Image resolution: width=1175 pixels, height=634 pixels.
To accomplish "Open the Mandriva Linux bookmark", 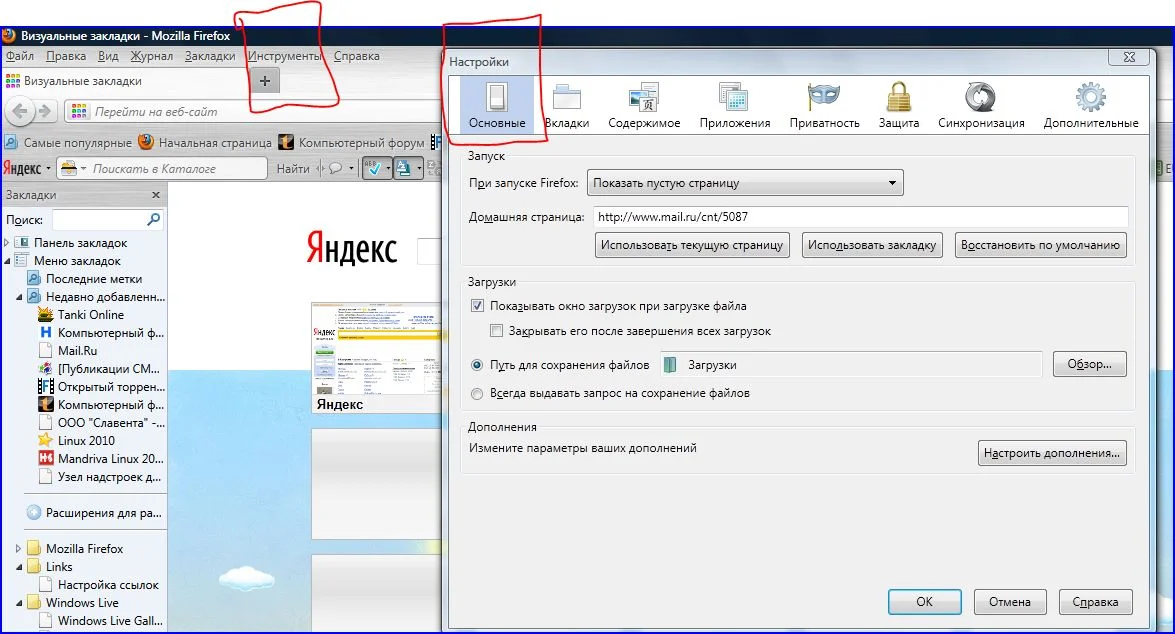I will pos(101,459).
